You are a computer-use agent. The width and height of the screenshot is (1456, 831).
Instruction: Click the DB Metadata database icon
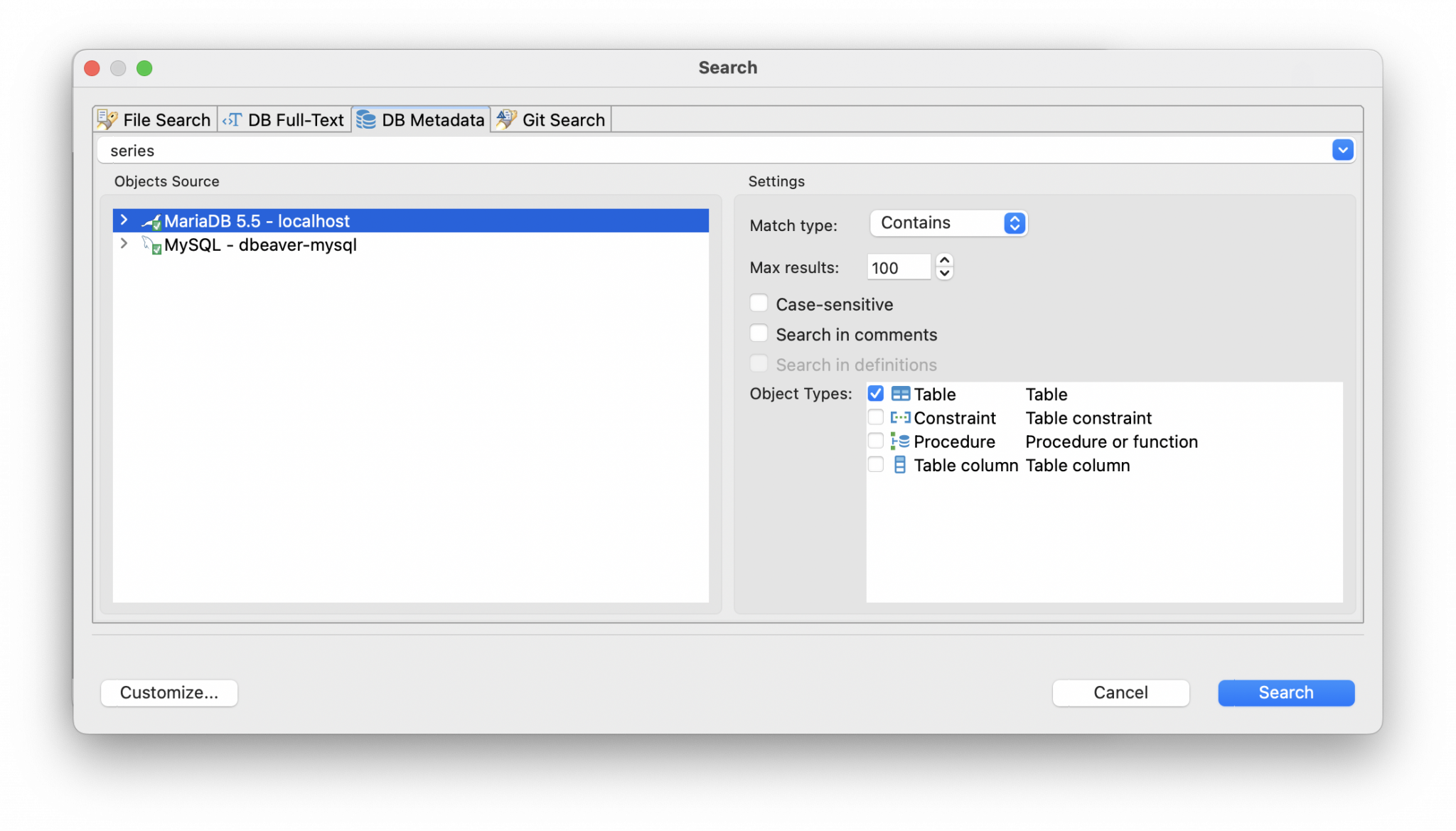[366, 119]
